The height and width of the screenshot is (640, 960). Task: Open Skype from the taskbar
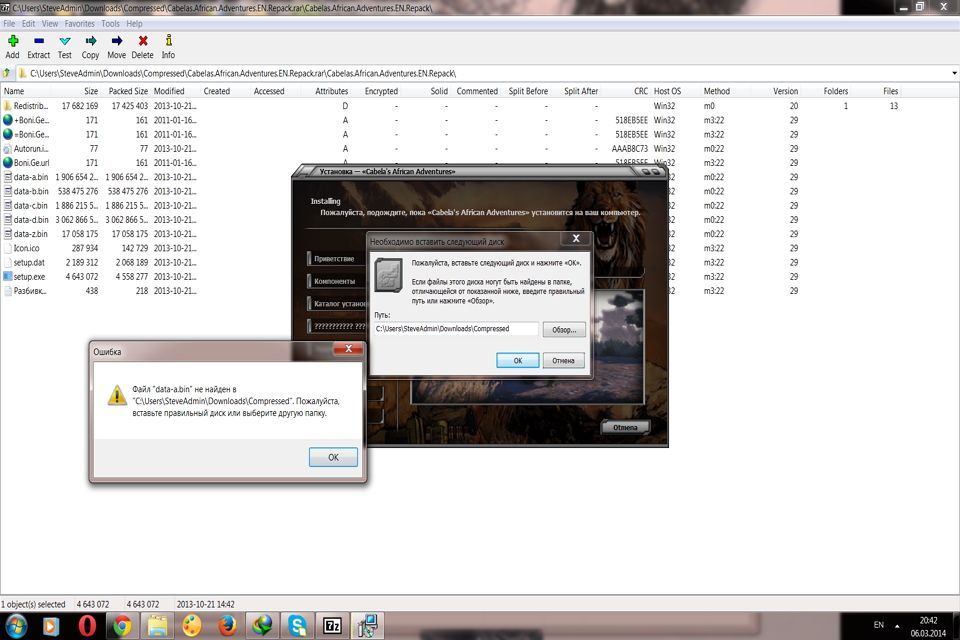click(x=298, y=626)
